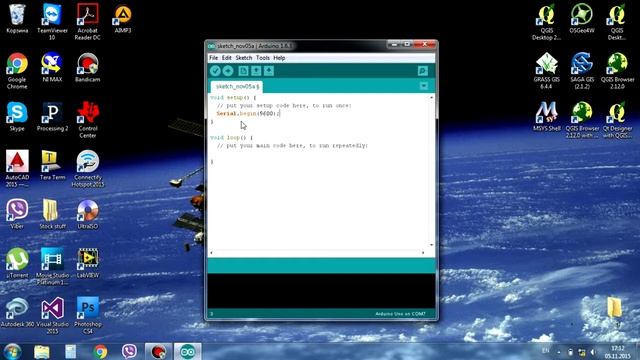Viewport: 640px width, 360px height.
Task: Select the Acrobat Reader DC desktop icon
Action: (87, 22)
